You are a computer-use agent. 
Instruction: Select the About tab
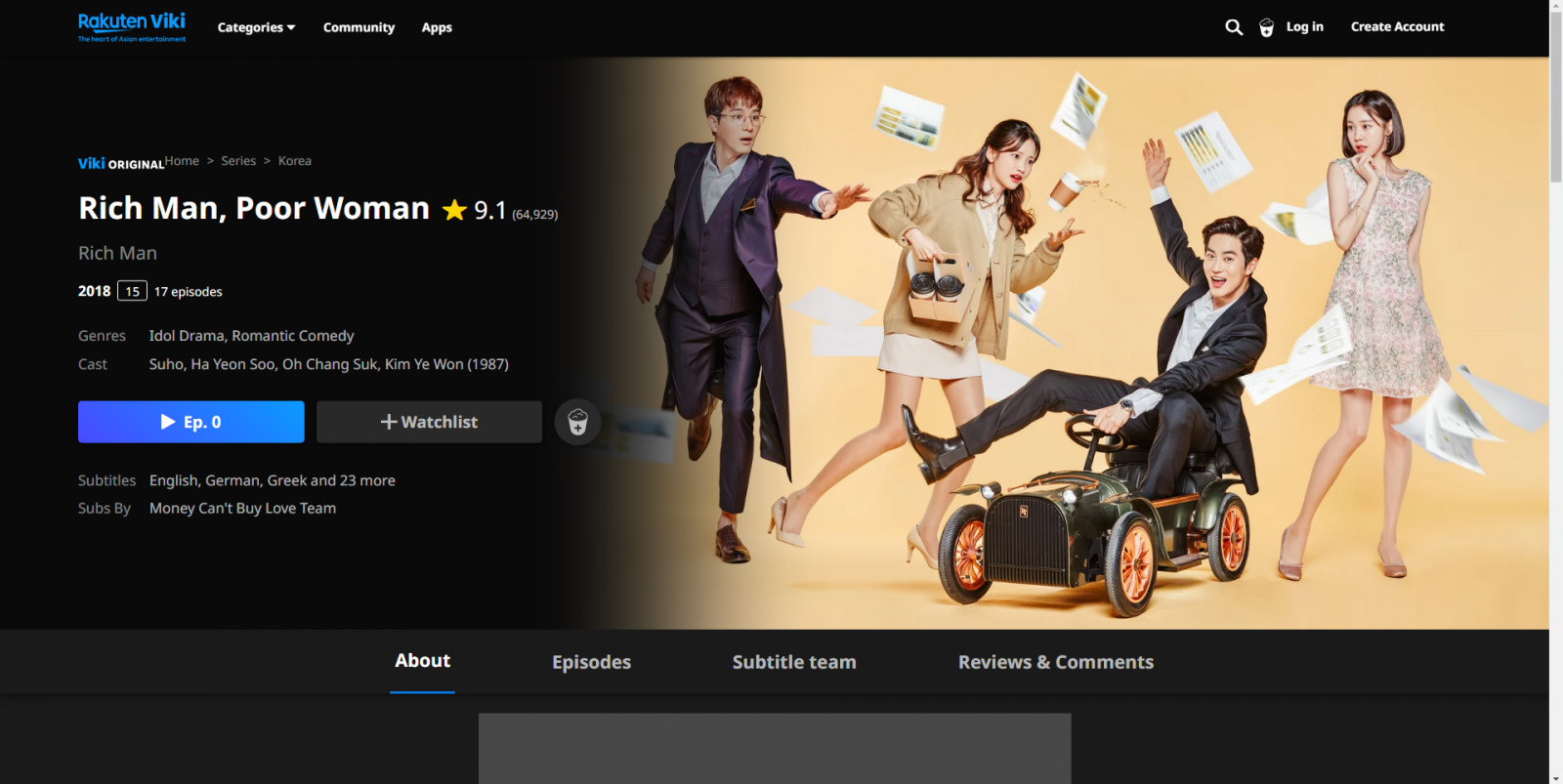click(x=422, y=661)
